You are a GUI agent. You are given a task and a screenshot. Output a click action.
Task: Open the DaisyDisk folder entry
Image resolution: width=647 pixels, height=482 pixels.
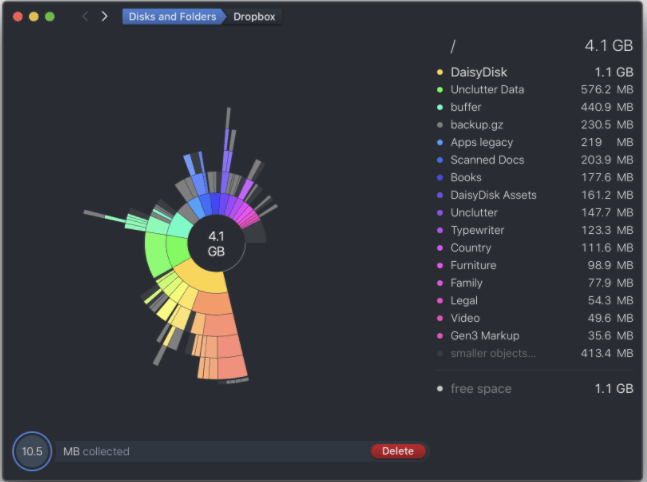[x=535, y=72]
